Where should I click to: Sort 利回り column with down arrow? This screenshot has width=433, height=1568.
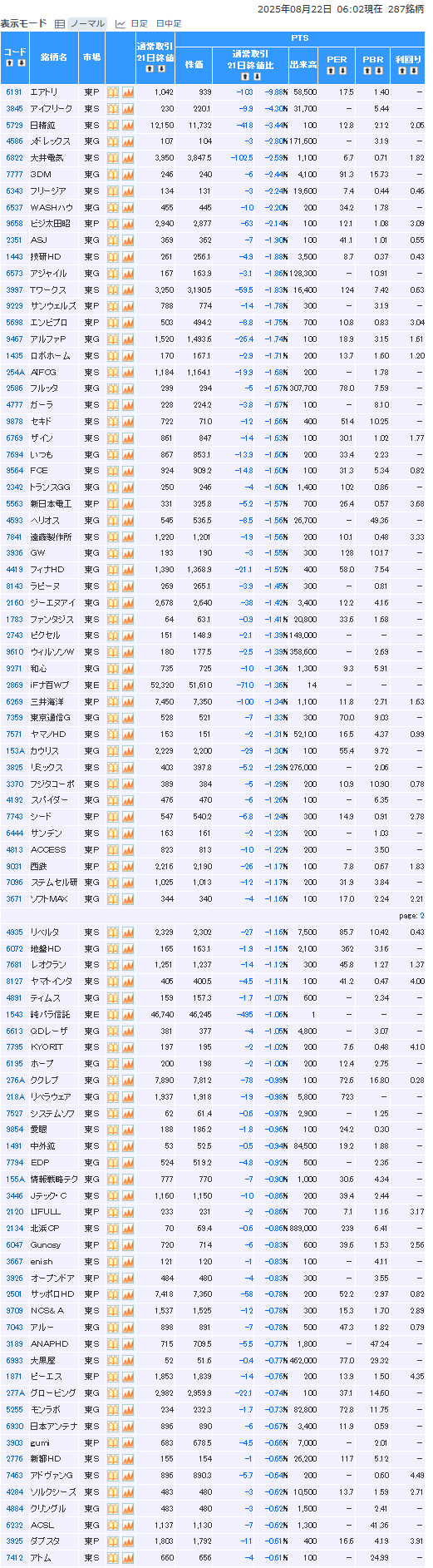(414, 71)
